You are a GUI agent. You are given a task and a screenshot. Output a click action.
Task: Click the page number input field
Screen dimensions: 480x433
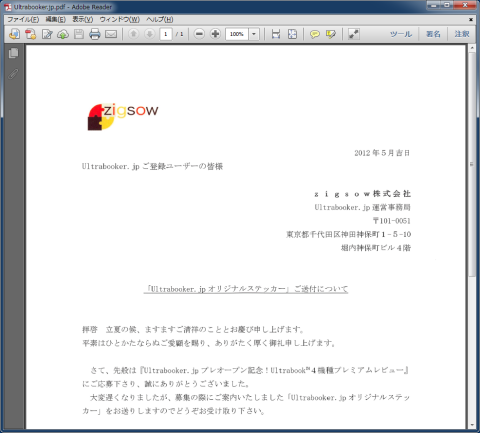point(166,34)
